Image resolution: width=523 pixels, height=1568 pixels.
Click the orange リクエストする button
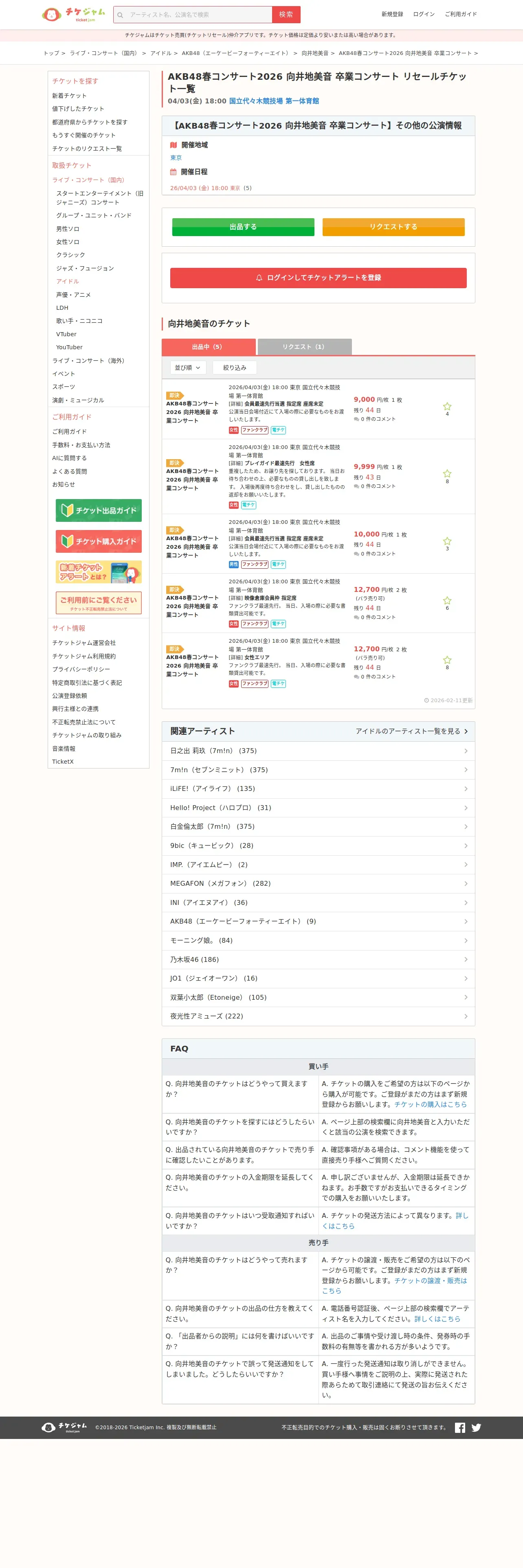pos(393,226)
